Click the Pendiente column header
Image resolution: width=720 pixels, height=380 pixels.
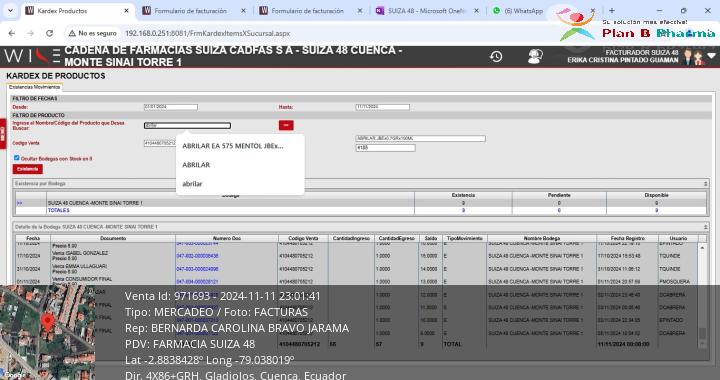(x=559, y=196)
